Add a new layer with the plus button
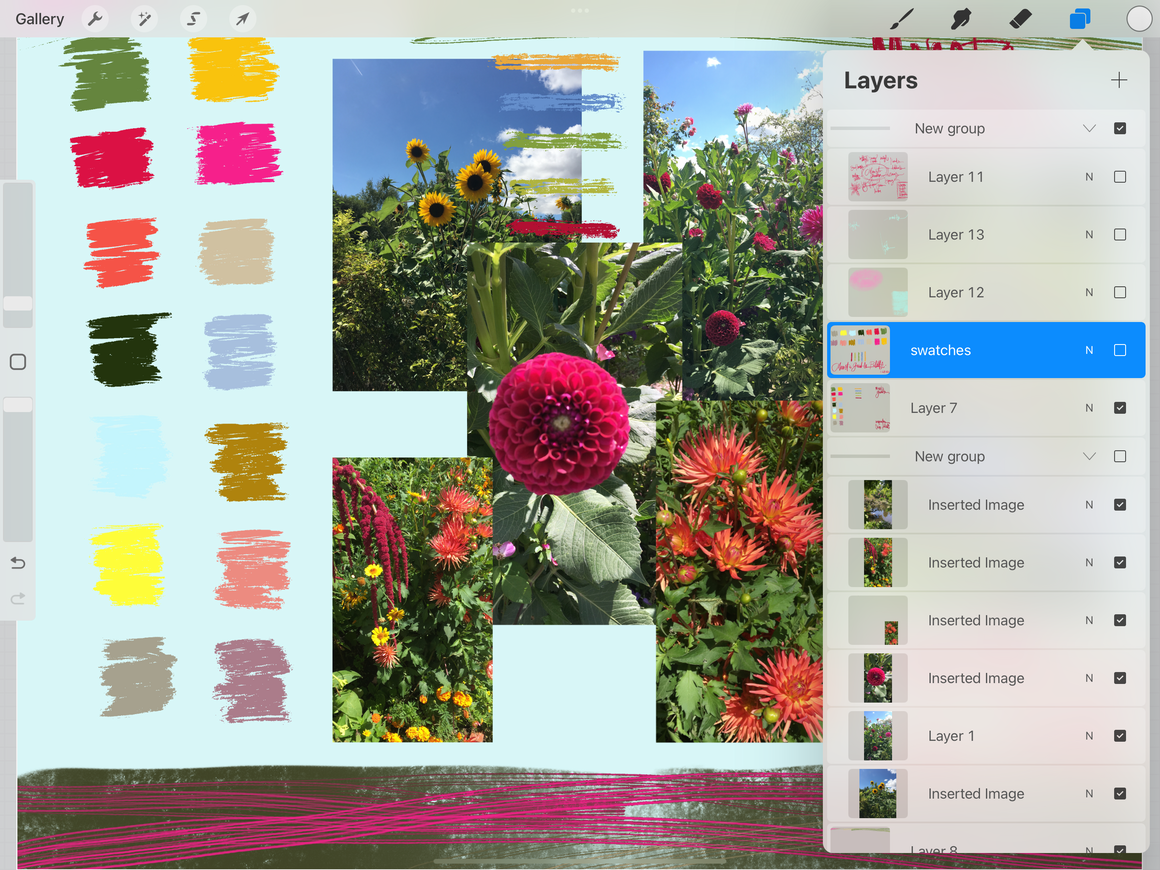The height and width of the screenshot is (870, 1160). click(x=1119, y=80)
